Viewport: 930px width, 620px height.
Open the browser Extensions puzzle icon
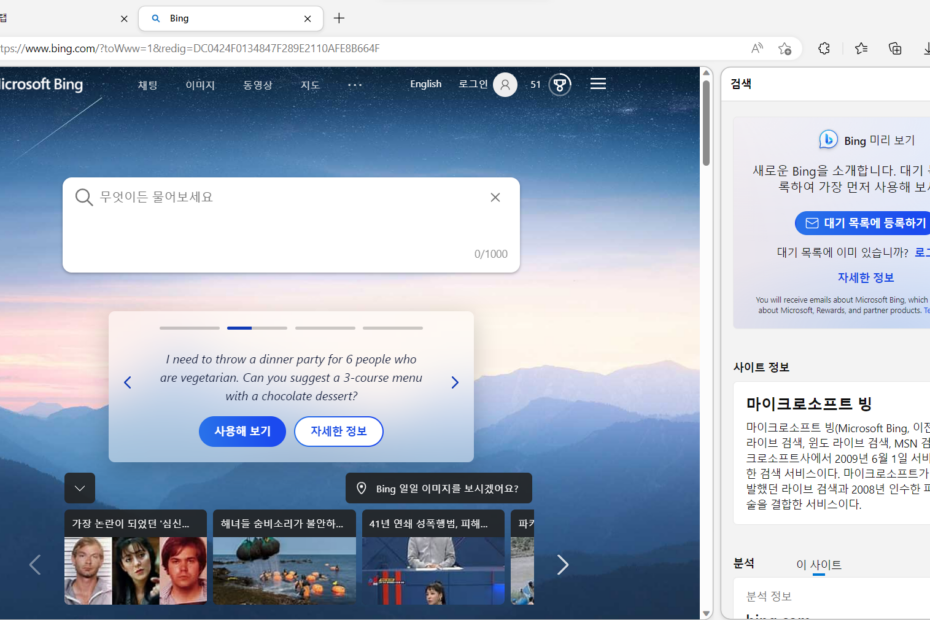point(824,49)
